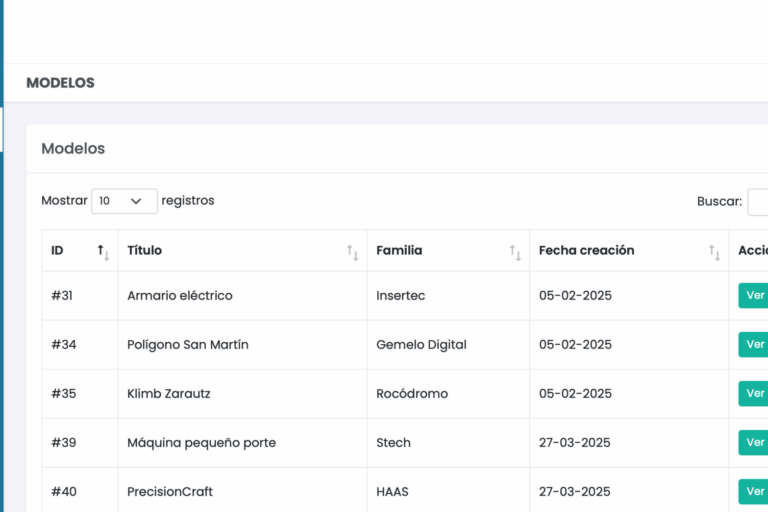This screenshot has height=512, width=768.
Task: Open the Mostrar registros count dropdown
Action: [124, 201]
